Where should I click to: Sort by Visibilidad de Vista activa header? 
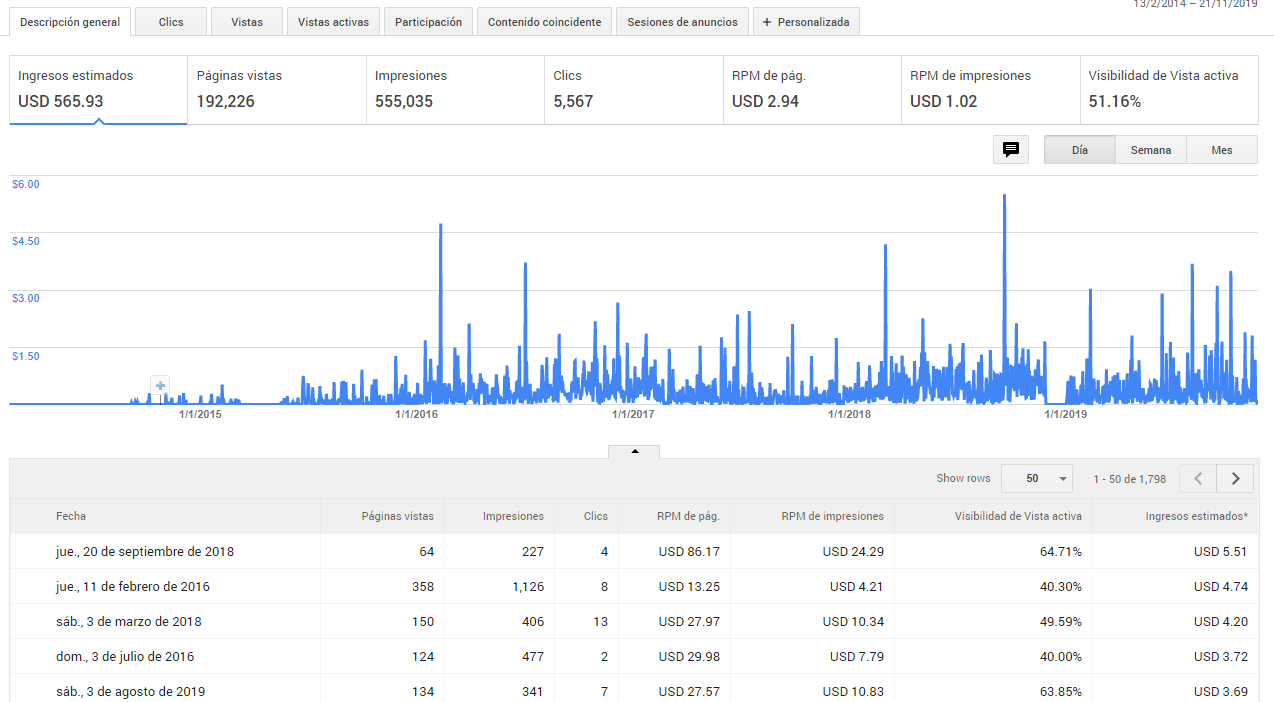(1018, 516)
